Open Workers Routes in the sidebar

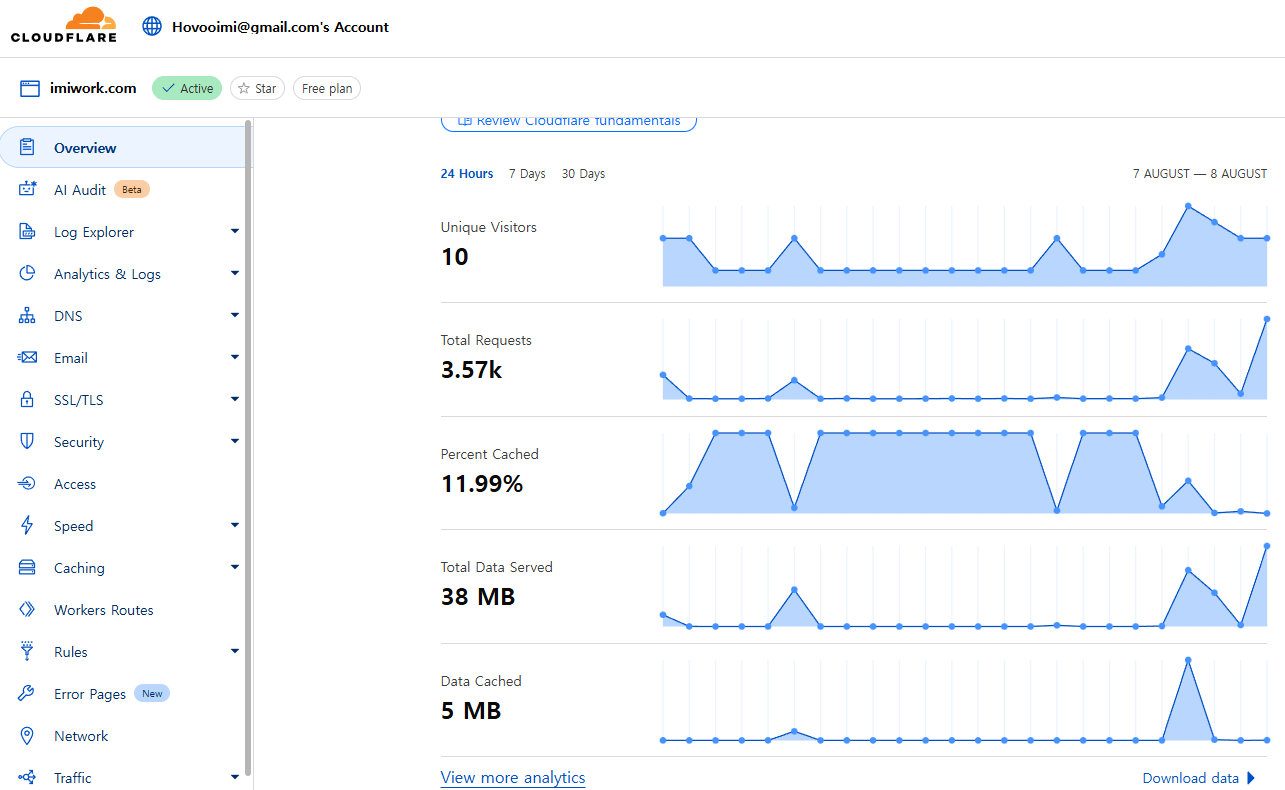pyautogui.click(x=103, y=610)
